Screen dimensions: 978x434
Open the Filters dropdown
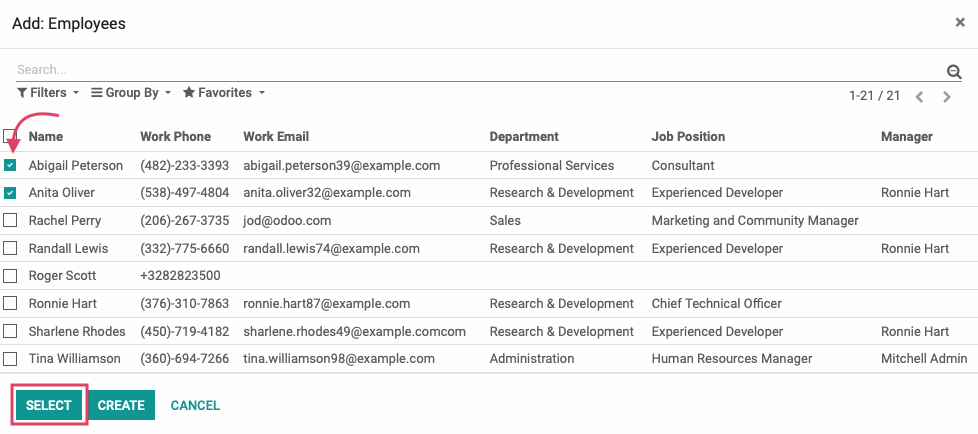click(x=48, y=93)
